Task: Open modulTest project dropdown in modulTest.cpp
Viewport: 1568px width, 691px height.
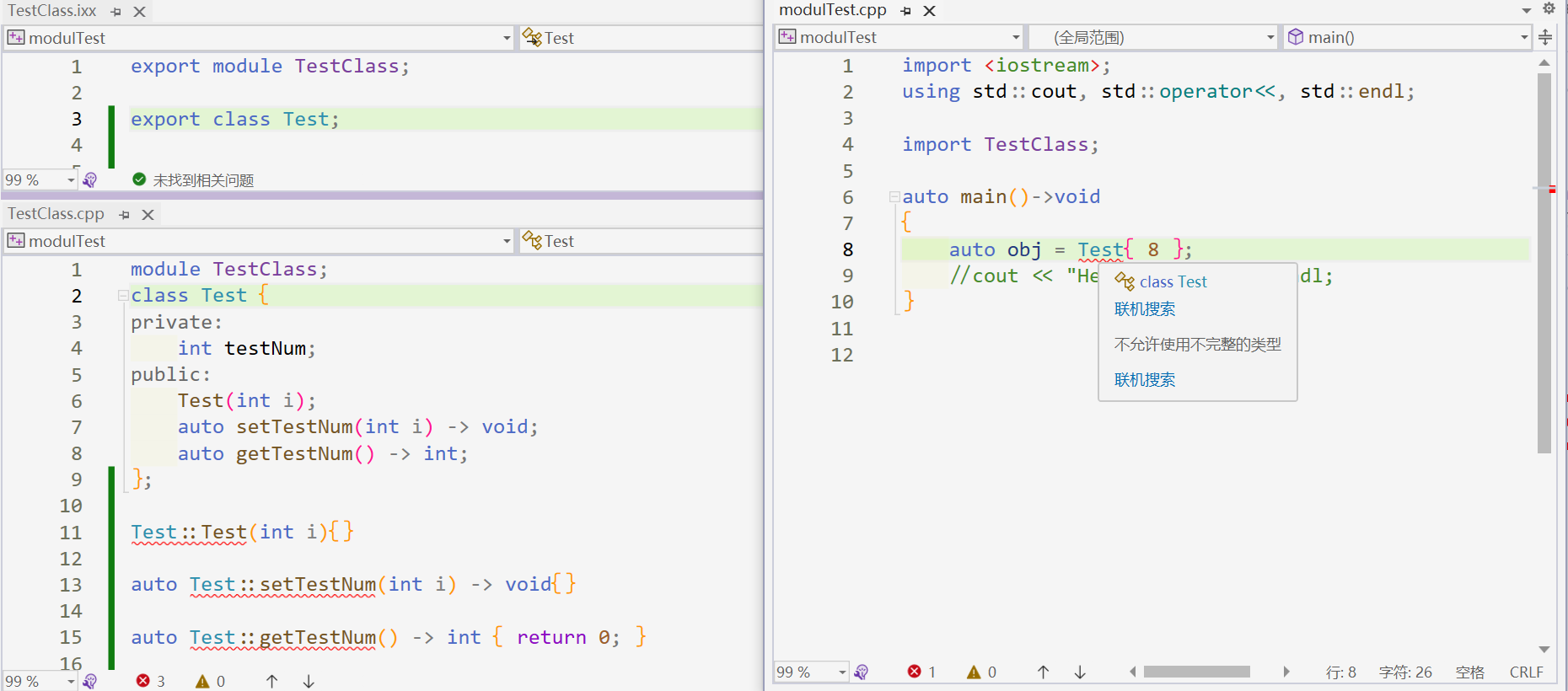Action: pos(899,37)
